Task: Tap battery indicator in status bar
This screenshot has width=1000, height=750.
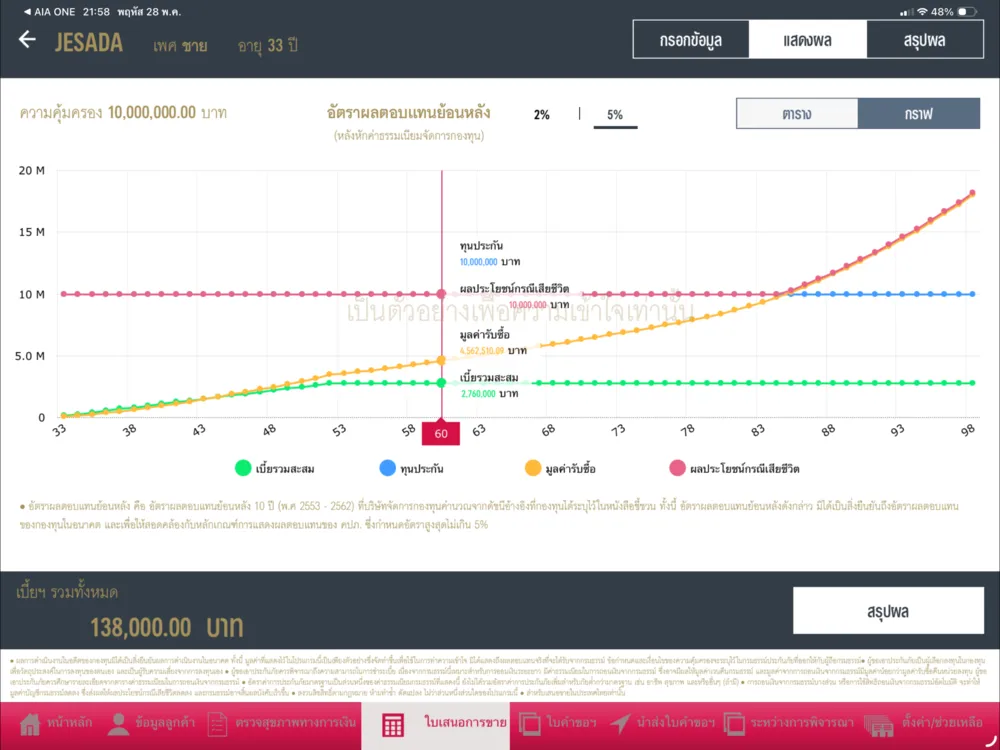Action: (966, 11)
